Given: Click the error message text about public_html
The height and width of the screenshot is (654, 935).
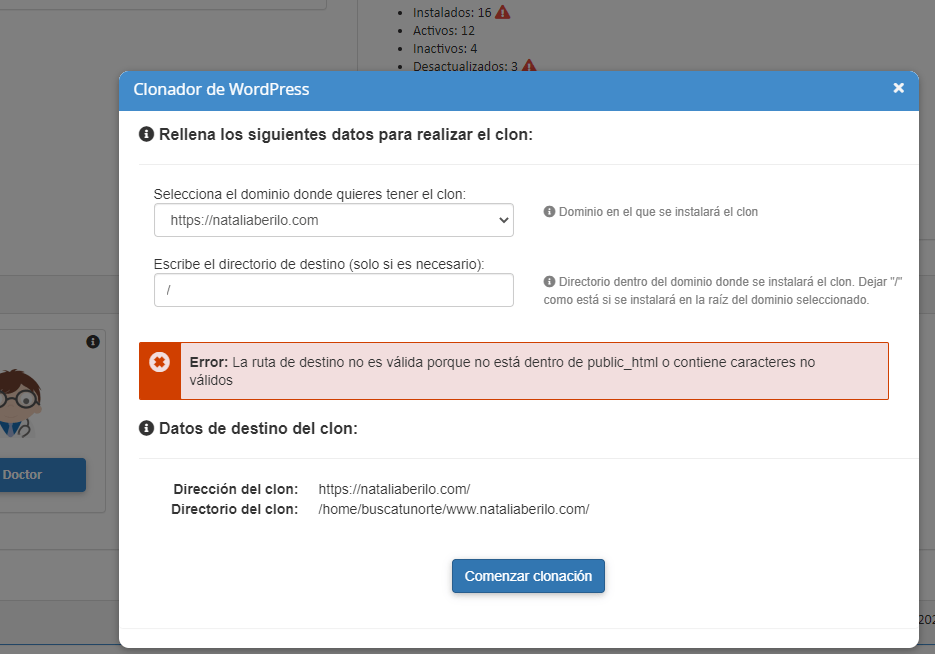Looking at the screenshot, I should (502, 371).
